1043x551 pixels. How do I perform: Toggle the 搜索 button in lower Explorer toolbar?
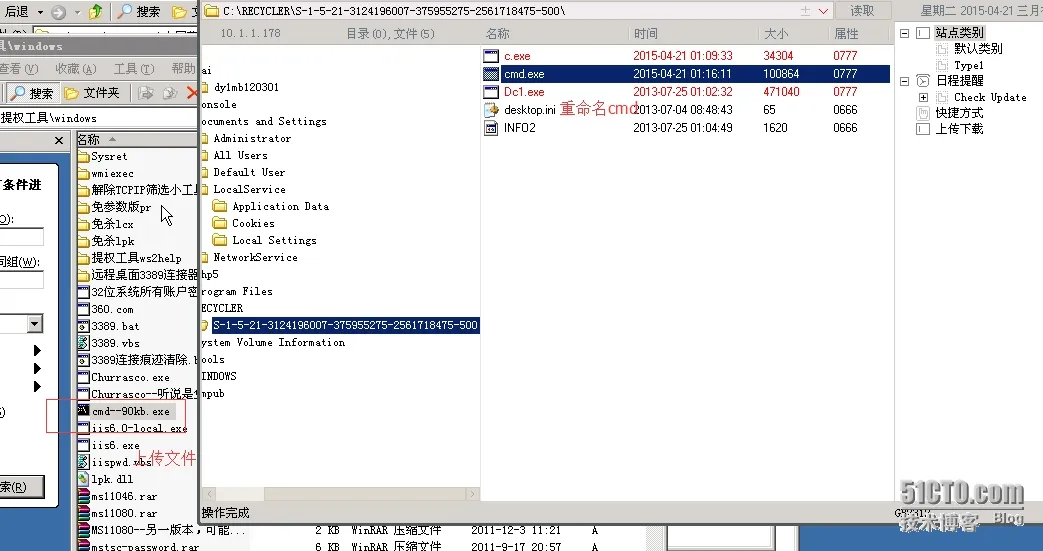32,93
